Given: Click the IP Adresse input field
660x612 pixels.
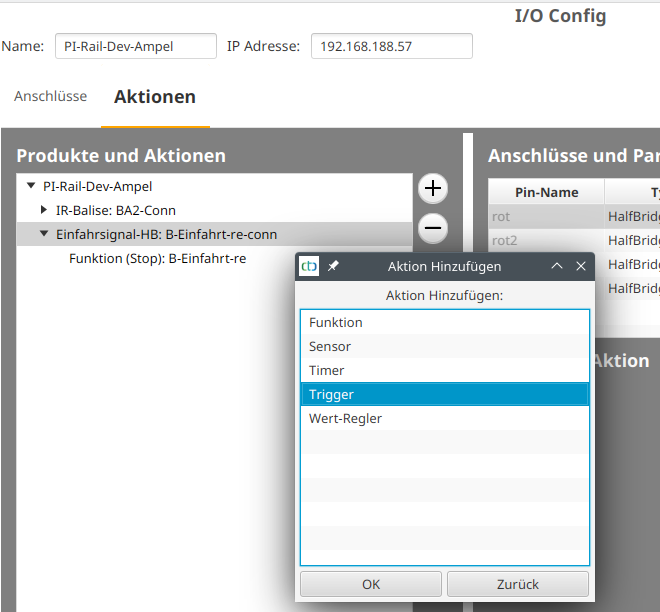Looking at the screenshot, I should click(391, 47).
